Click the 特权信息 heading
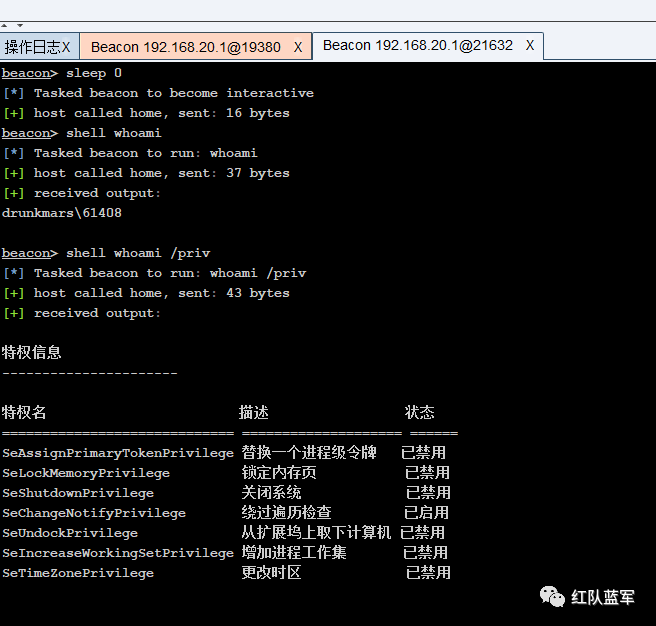Screen dimensions: 656x626 coord(31,352)
